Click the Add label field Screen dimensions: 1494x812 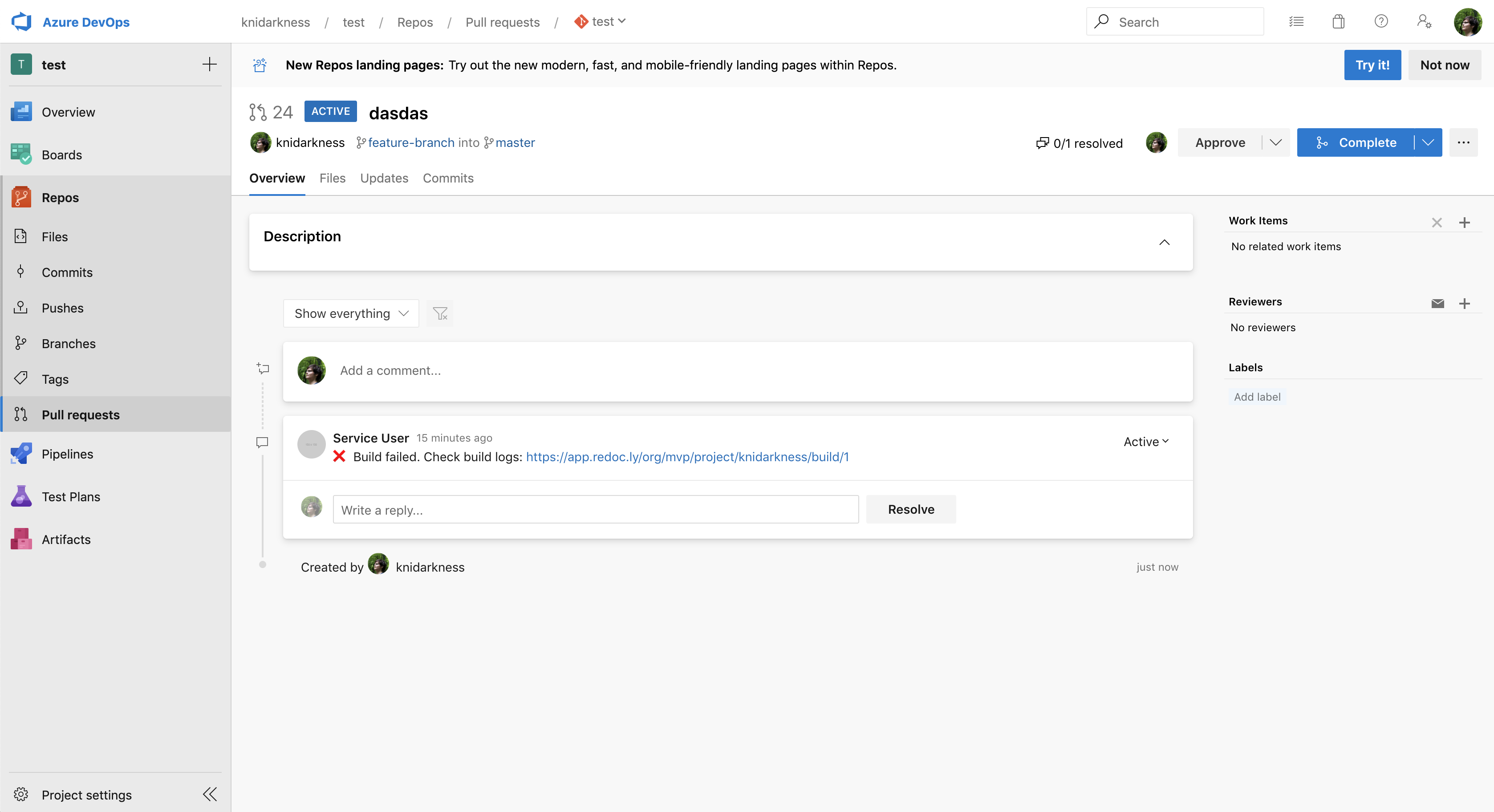point(1257,397)
